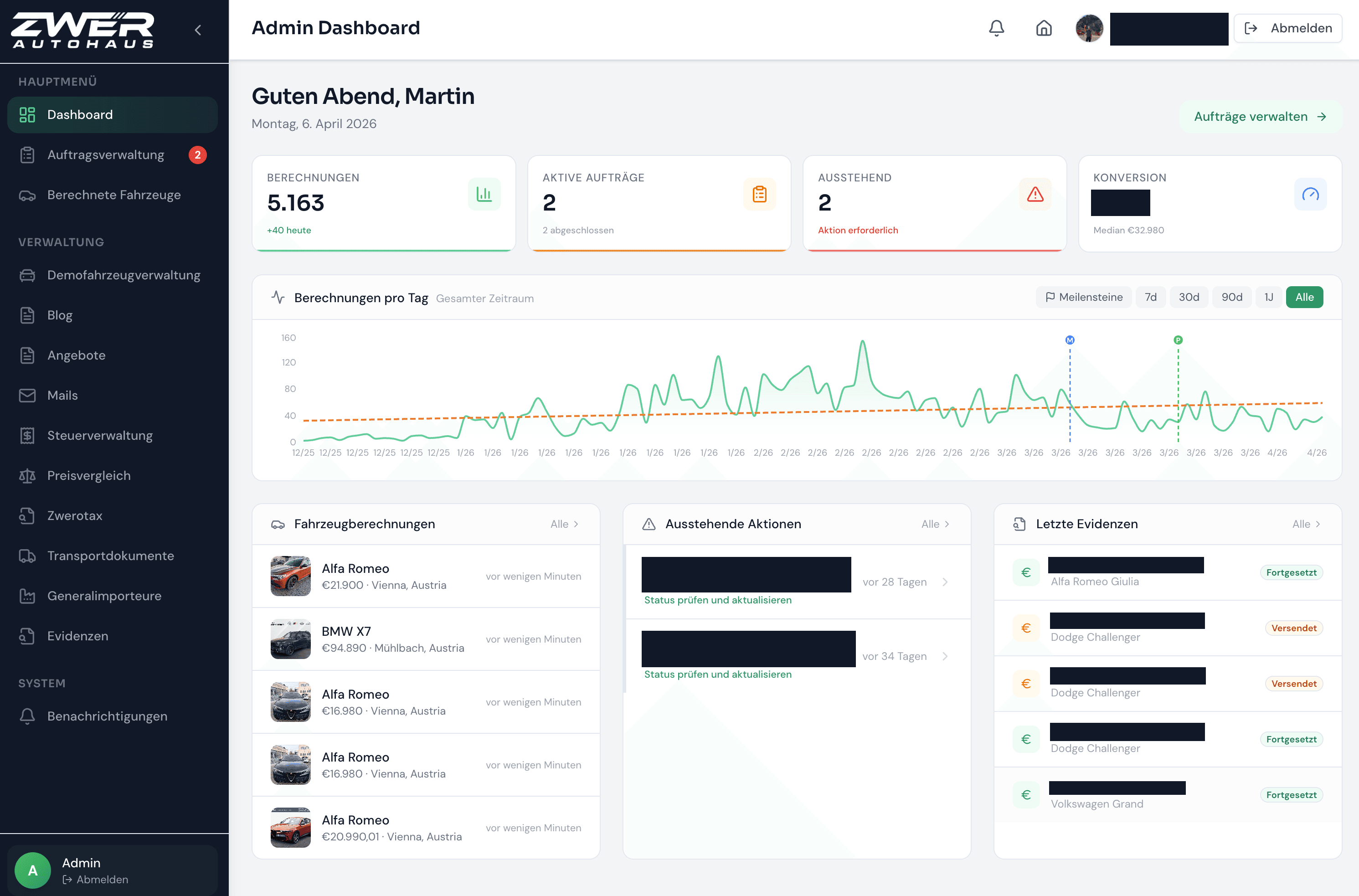The image size is (1359, 896).
Task: Click the notification bell in the header
Action: tap(996, 28)
